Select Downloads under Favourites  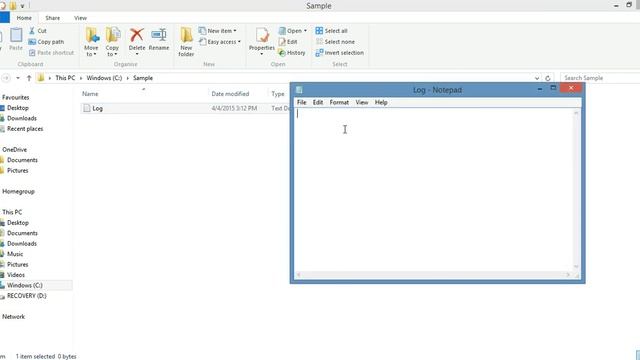coord(22,118)
